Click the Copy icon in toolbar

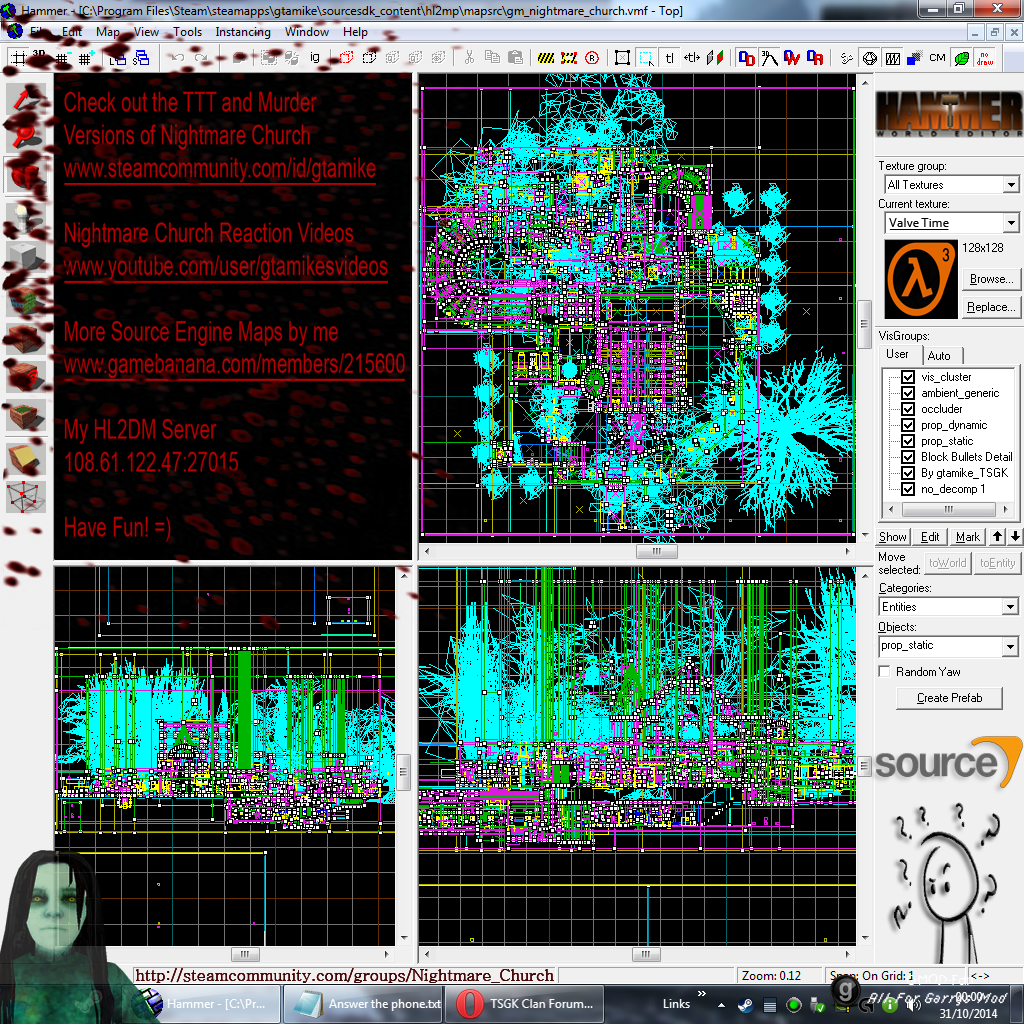click(x=492, y=58)
